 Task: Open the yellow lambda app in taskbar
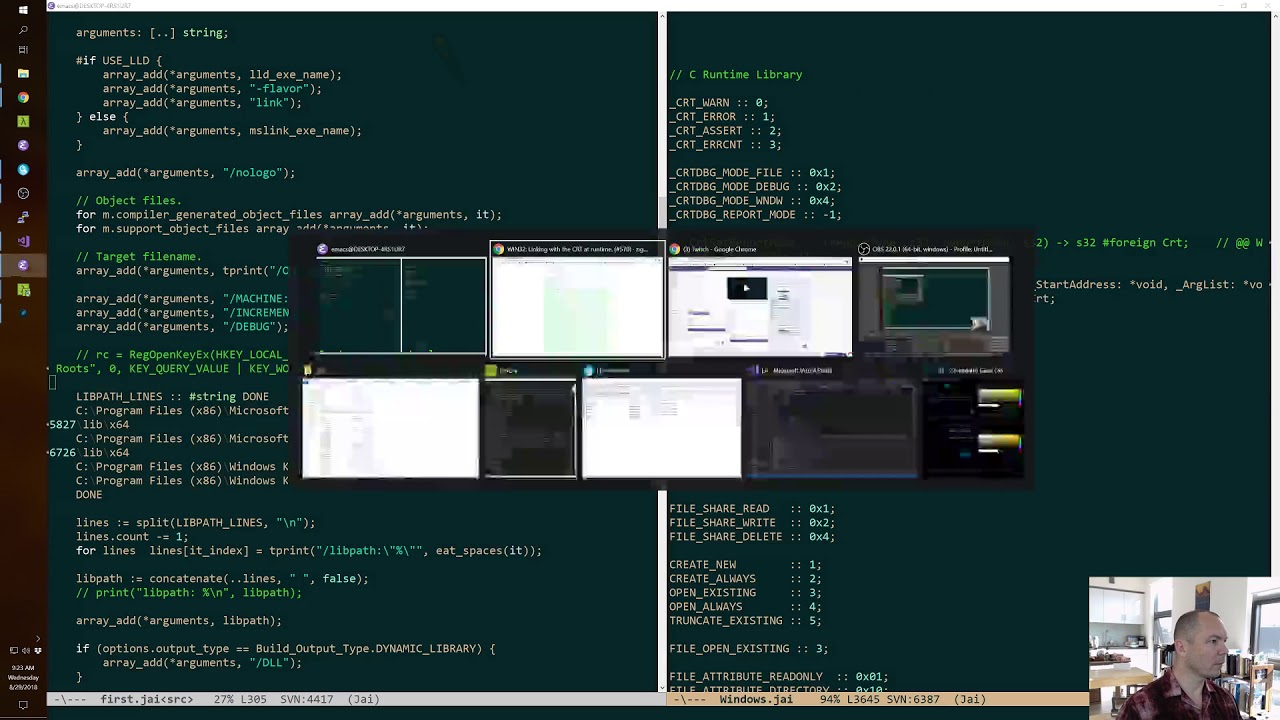(x=23, y=121)
